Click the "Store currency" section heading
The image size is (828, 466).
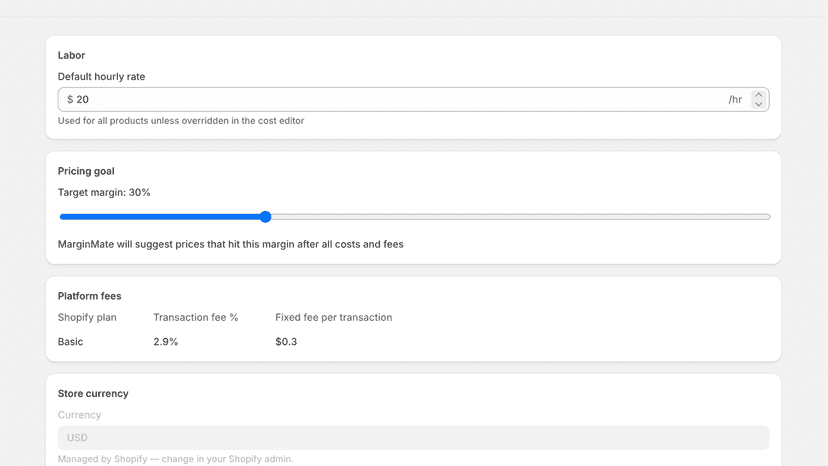click(x=93, y=394)
